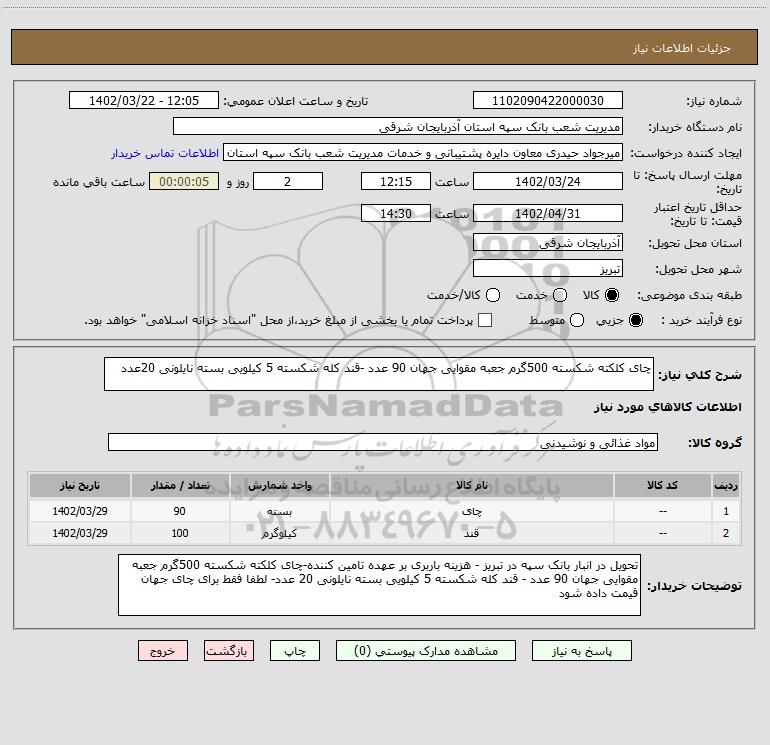Click the request creator field میرجواد حیدری
Image resolution: width=770 pixels, height=745 pixels.
(x=423, y=152)
